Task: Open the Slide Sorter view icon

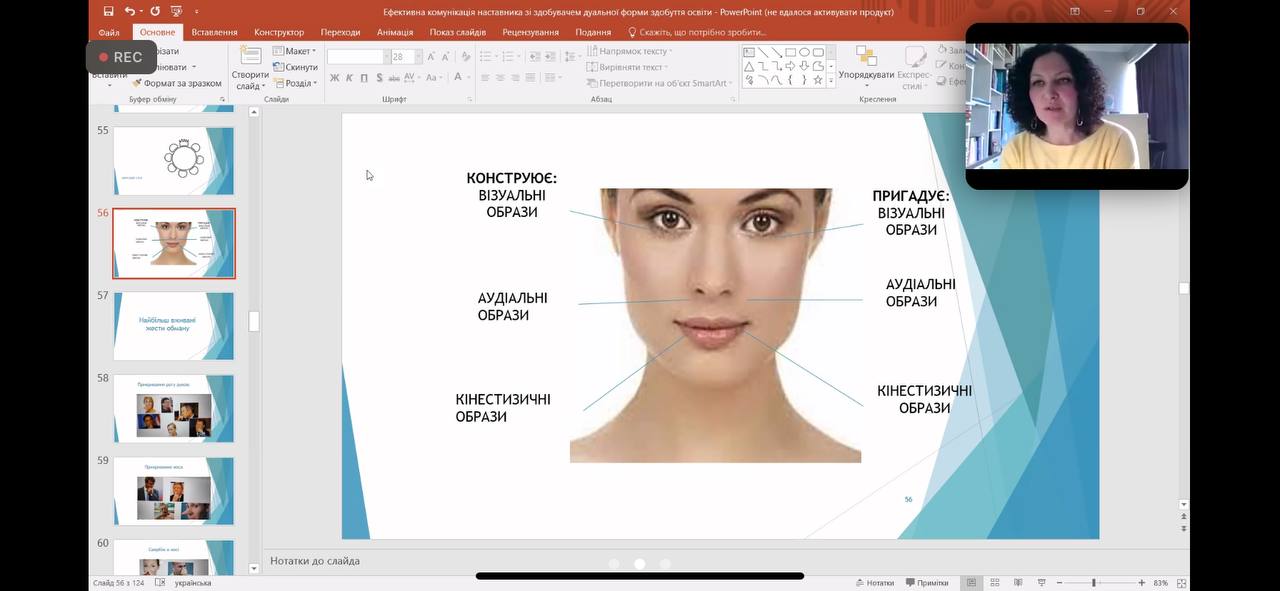Action: [995, 583]
